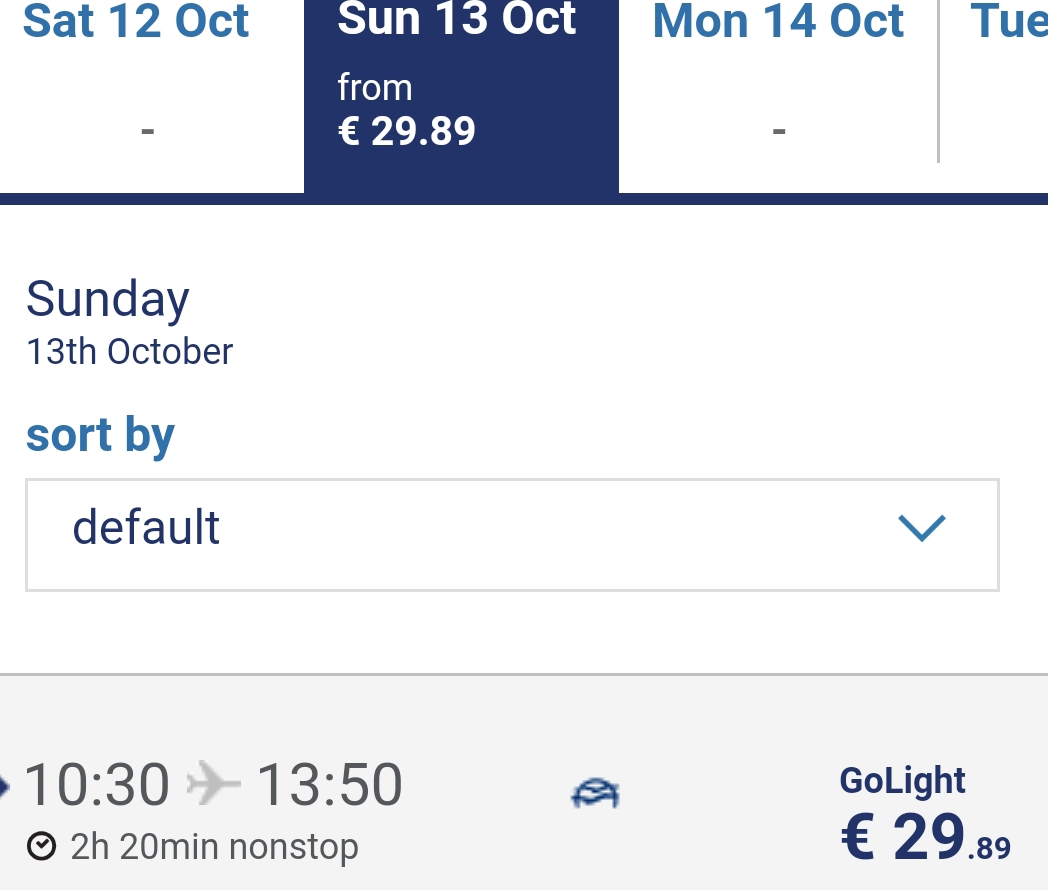Click the from € 29.89 price on Sunday tab
The width and height of the screenshot is (1048, 890).
[x=406, y=110]
